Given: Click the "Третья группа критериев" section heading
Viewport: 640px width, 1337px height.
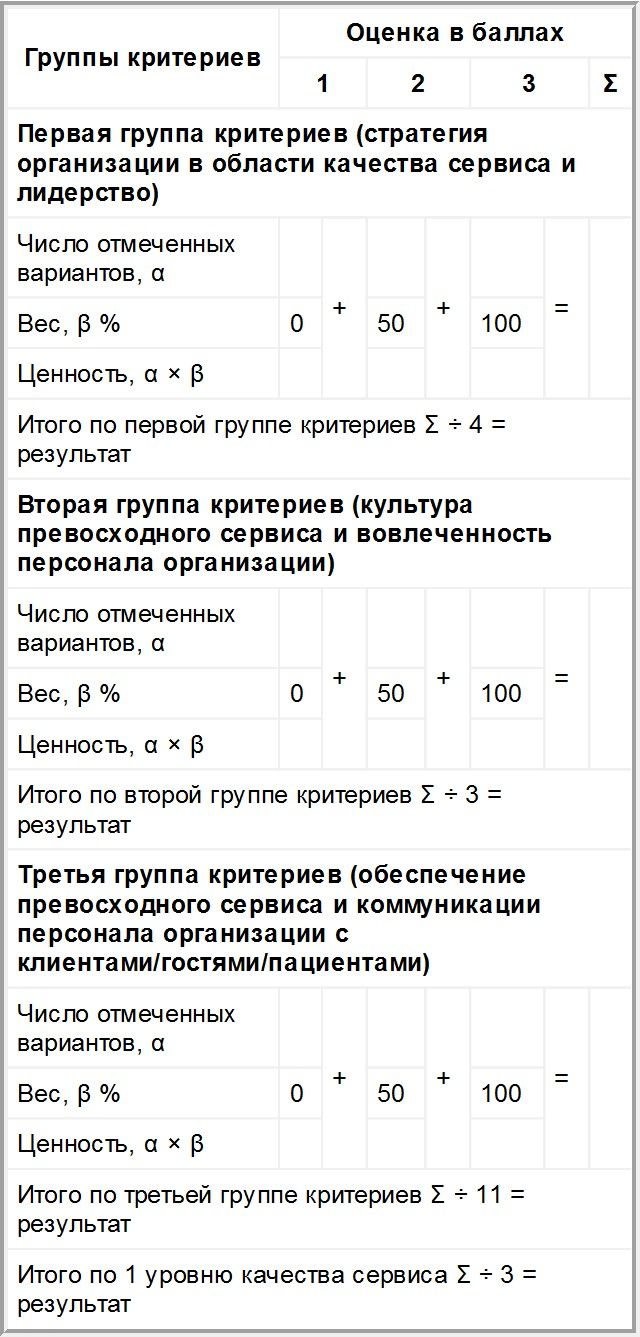Looking at the screenshot, I should point(280,919).
